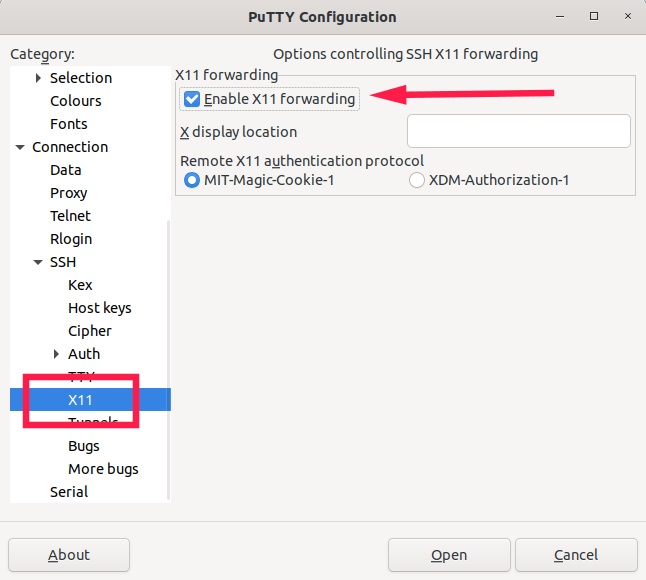Viewport: 646px width, 580px height.
Task: Expand the Auth subcategory arrow
Action: coord(57,354)
